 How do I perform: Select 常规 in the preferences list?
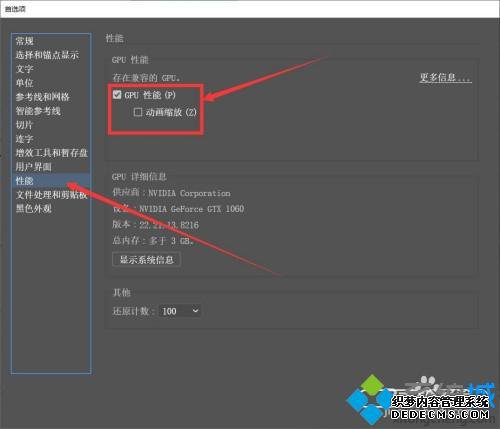25,41
